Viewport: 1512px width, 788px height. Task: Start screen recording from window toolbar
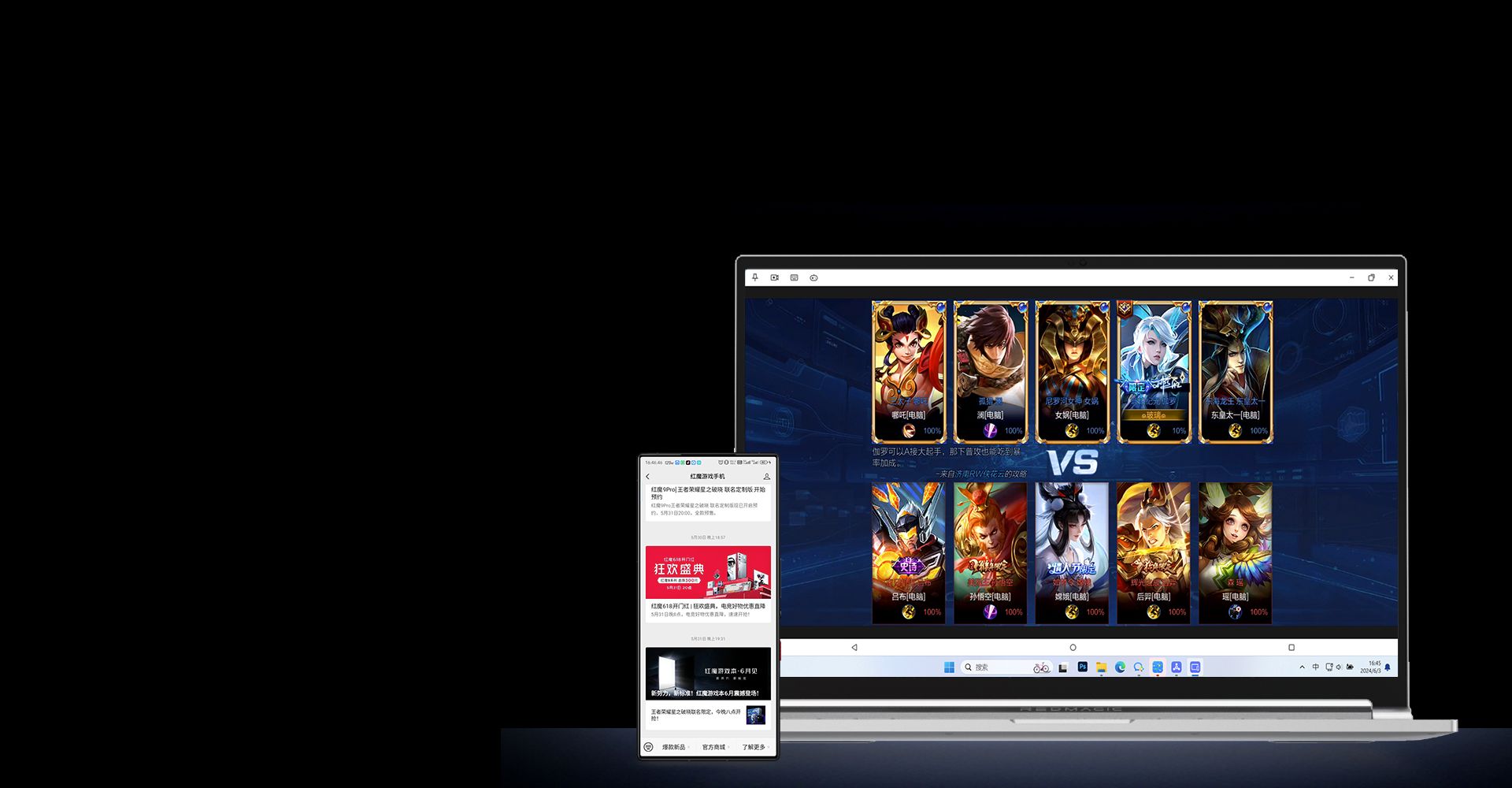(775, 277)
